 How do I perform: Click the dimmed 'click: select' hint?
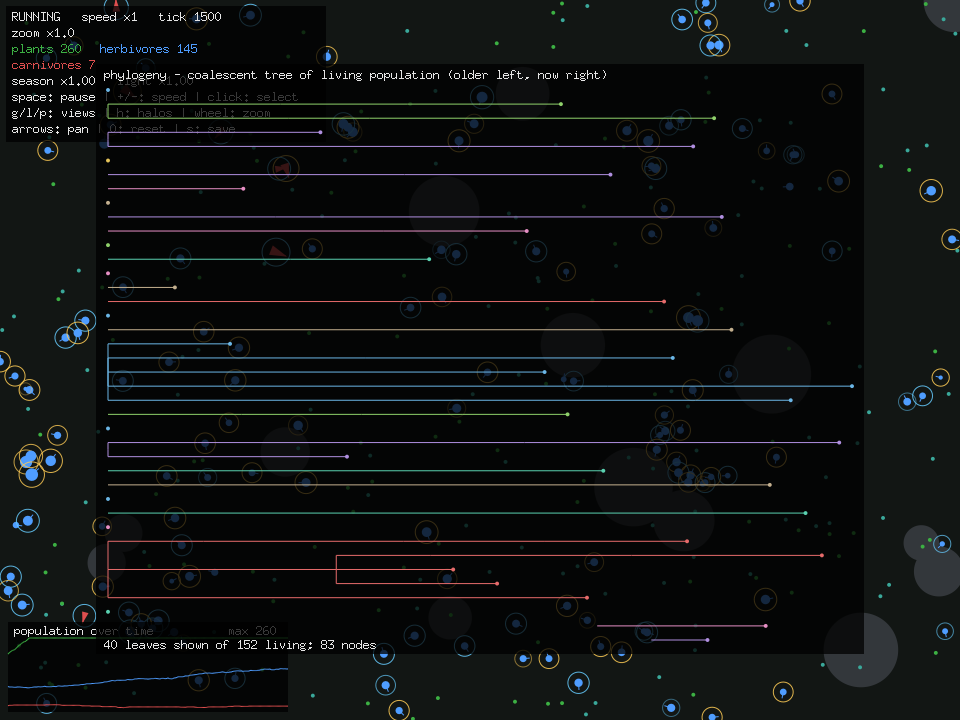pos(252,97)
